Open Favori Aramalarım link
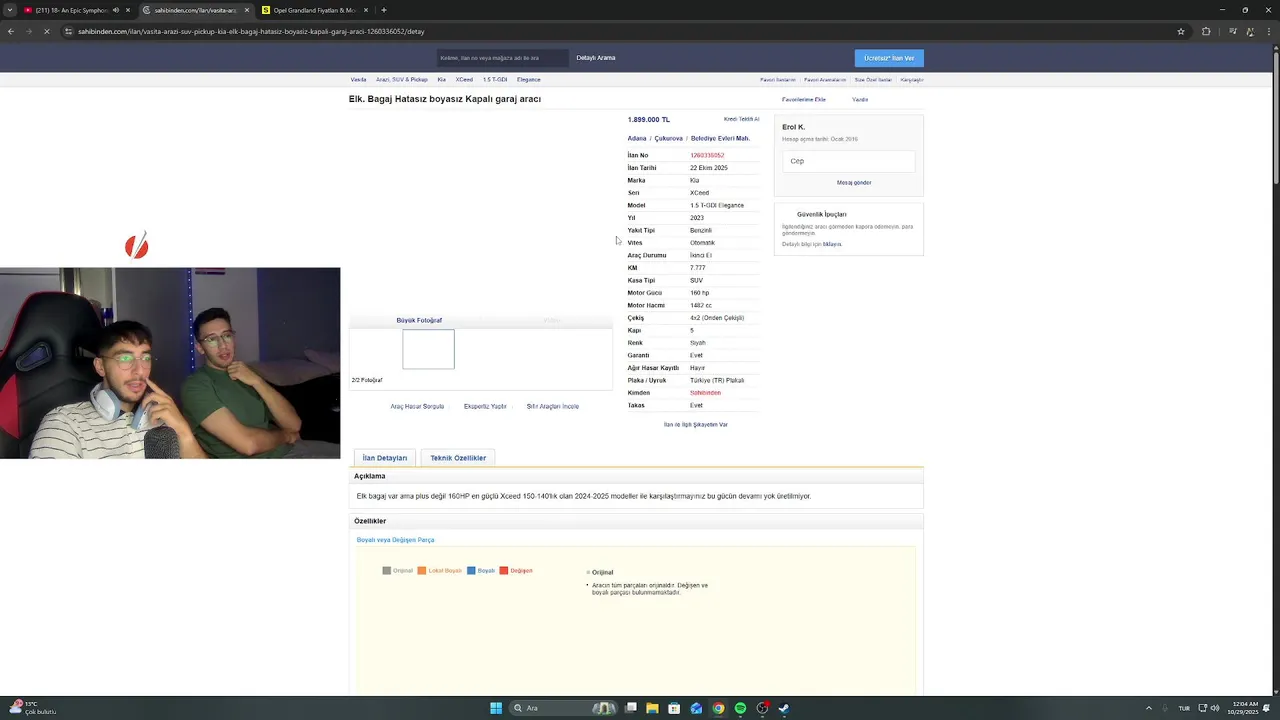The width and height of the screenshot is (1280, 720). pos(825,80)
